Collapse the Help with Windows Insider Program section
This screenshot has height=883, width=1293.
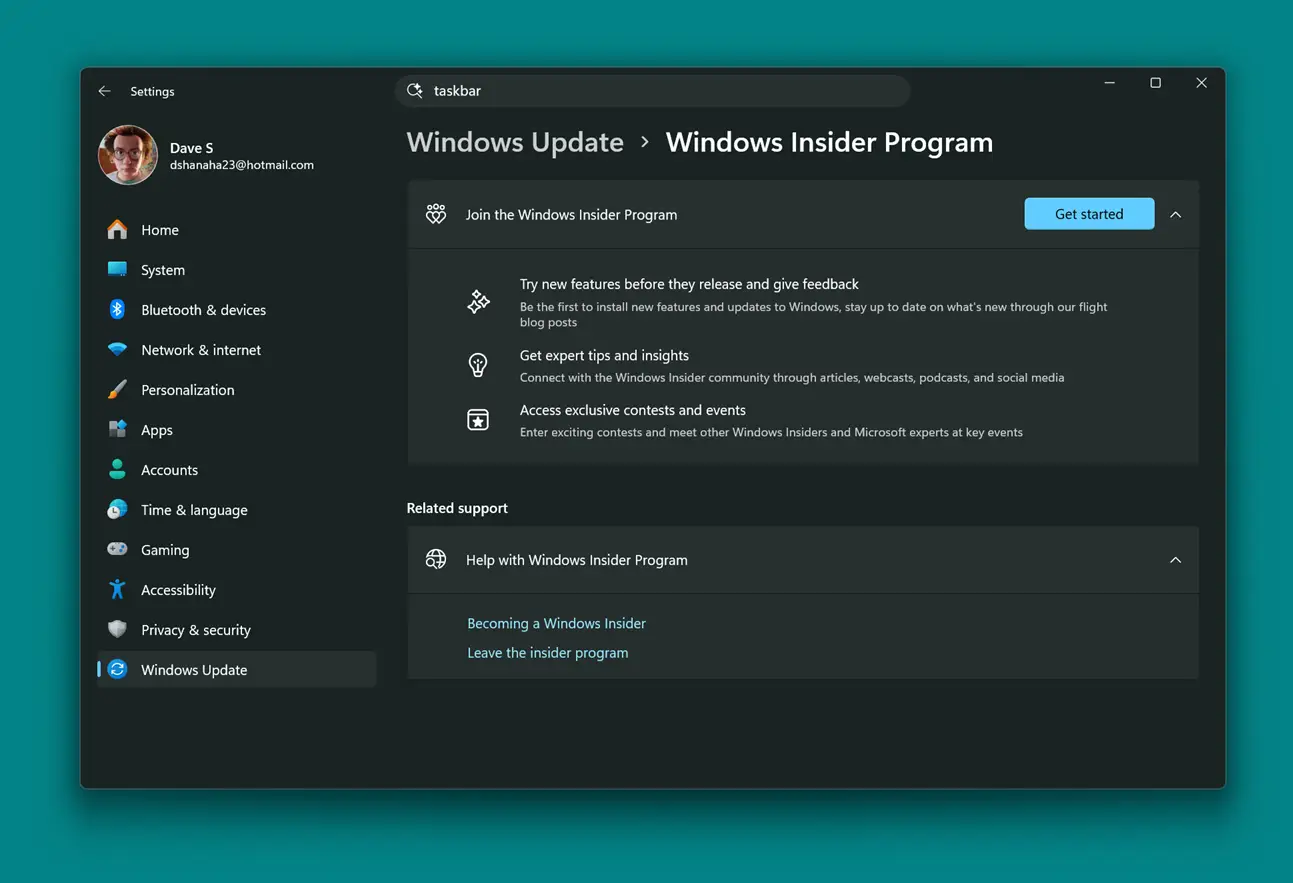(1176, 560)
